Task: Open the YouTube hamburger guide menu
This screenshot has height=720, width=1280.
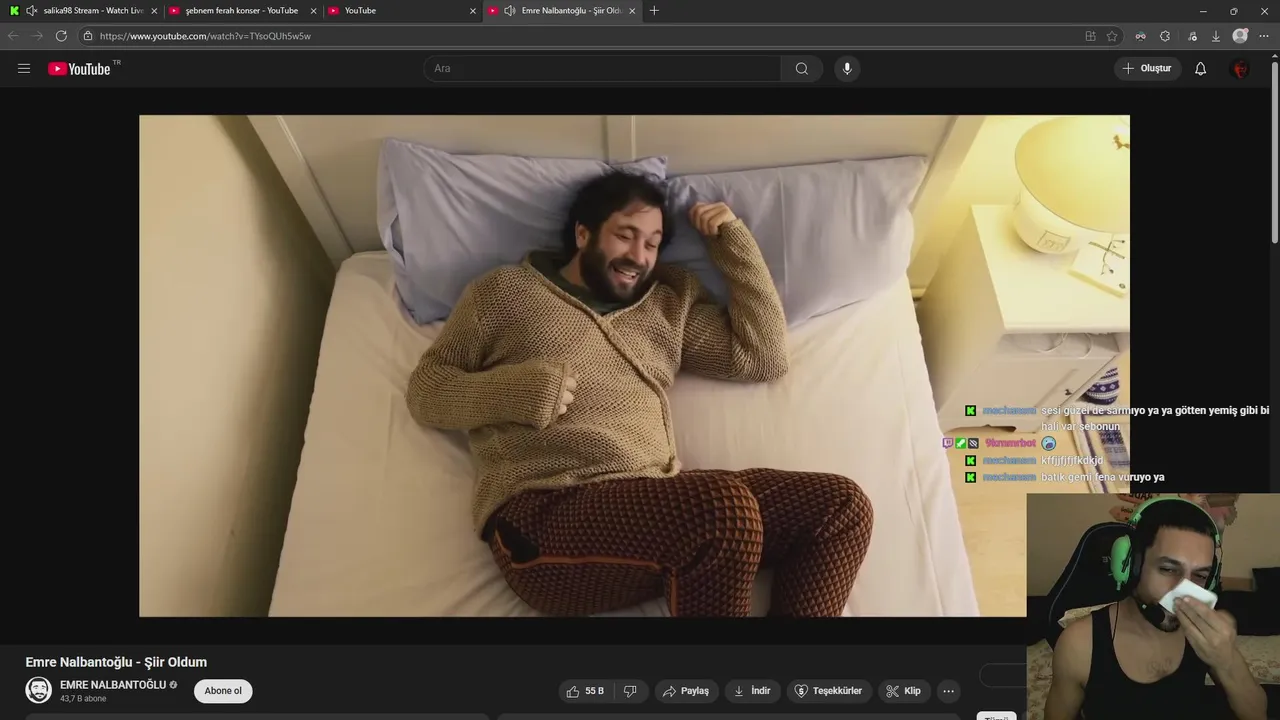Action: (x=24, y=68)
